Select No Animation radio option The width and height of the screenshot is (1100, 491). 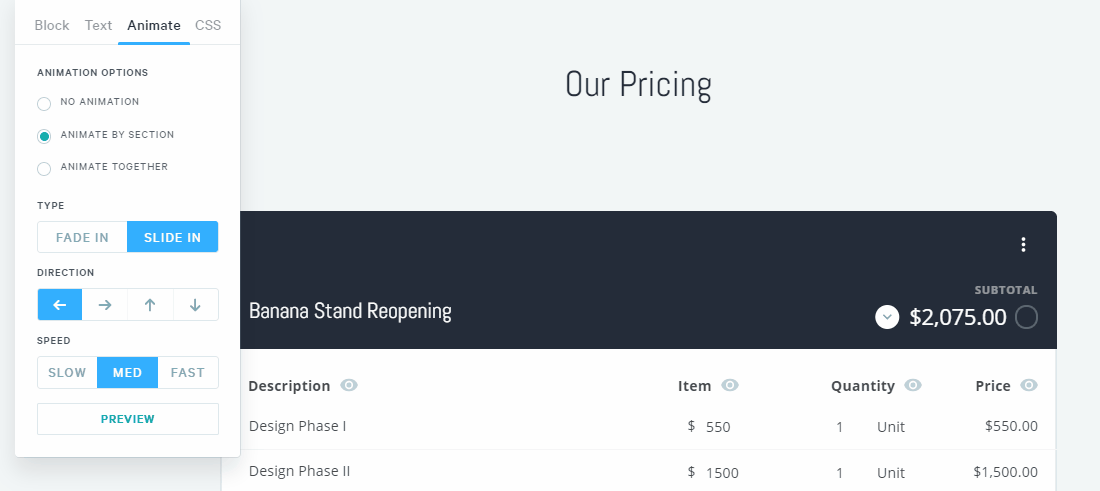coord(44,104)
